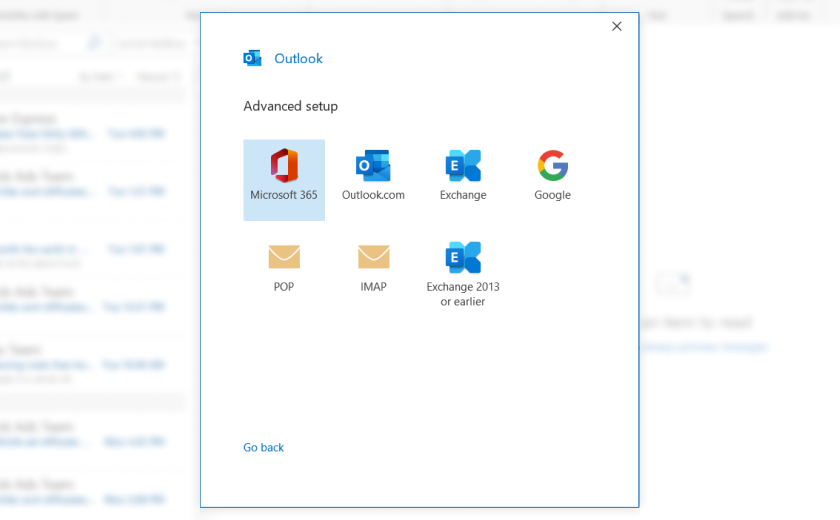Viewport: 840px width, 520px height.
Task: Click the Outlook logo in dialog header
Action: (252, 58)
